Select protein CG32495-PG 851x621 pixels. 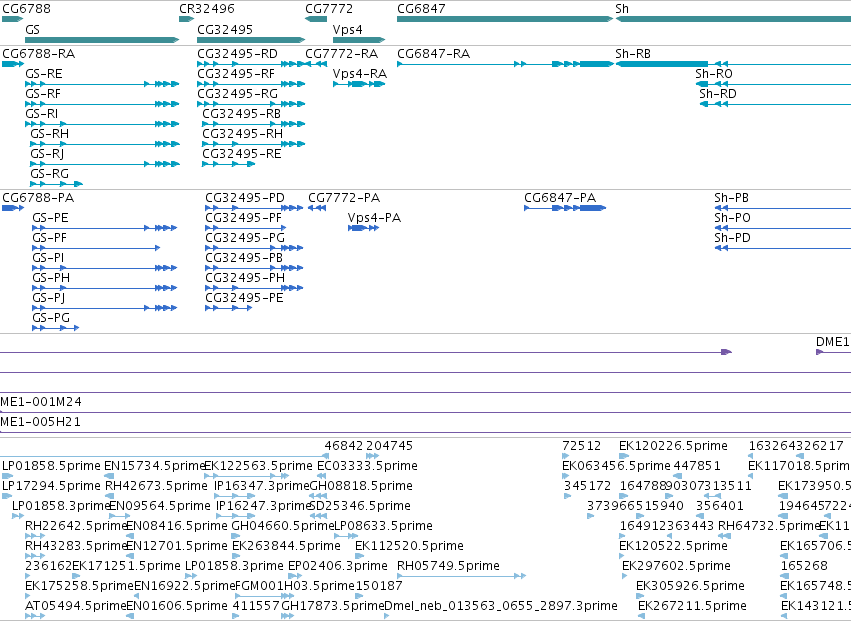pos(245,238)
